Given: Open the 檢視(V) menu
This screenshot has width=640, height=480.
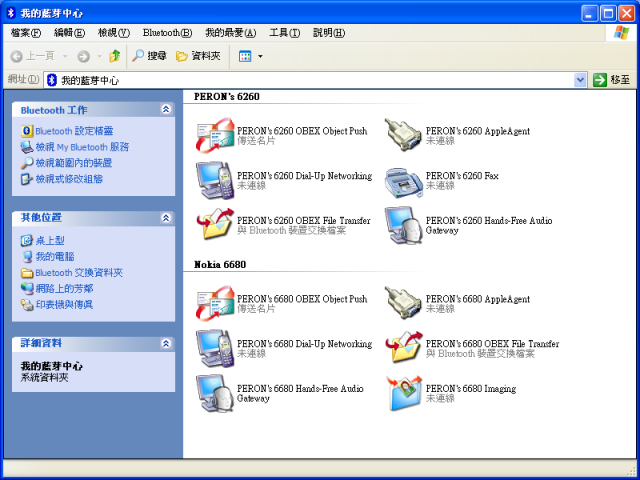Looking at the screenshot, I should 114,33.
